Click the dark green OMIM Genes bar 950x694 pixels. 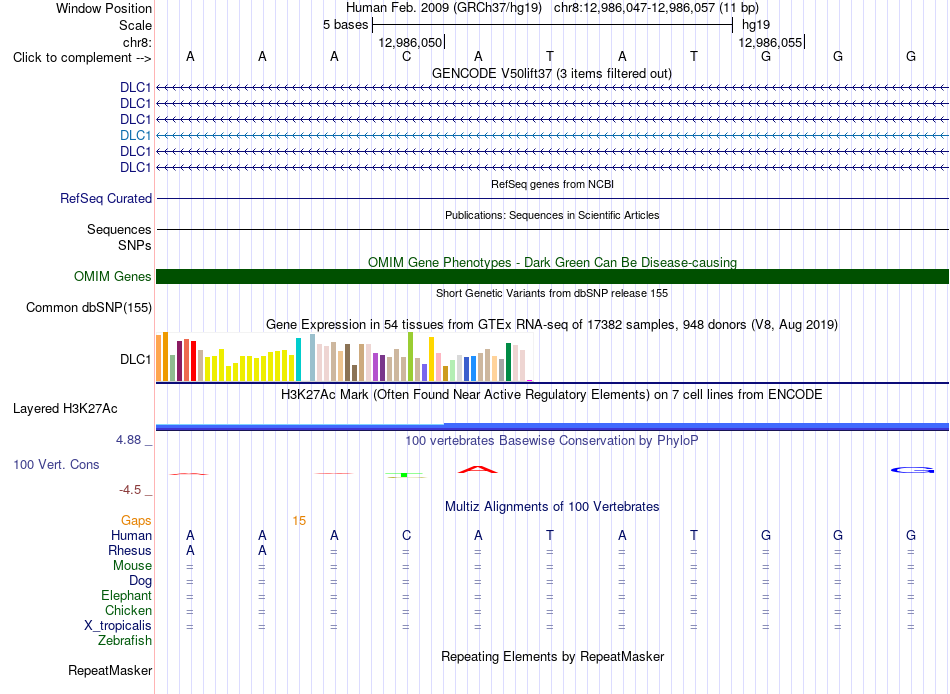(552, 276)
